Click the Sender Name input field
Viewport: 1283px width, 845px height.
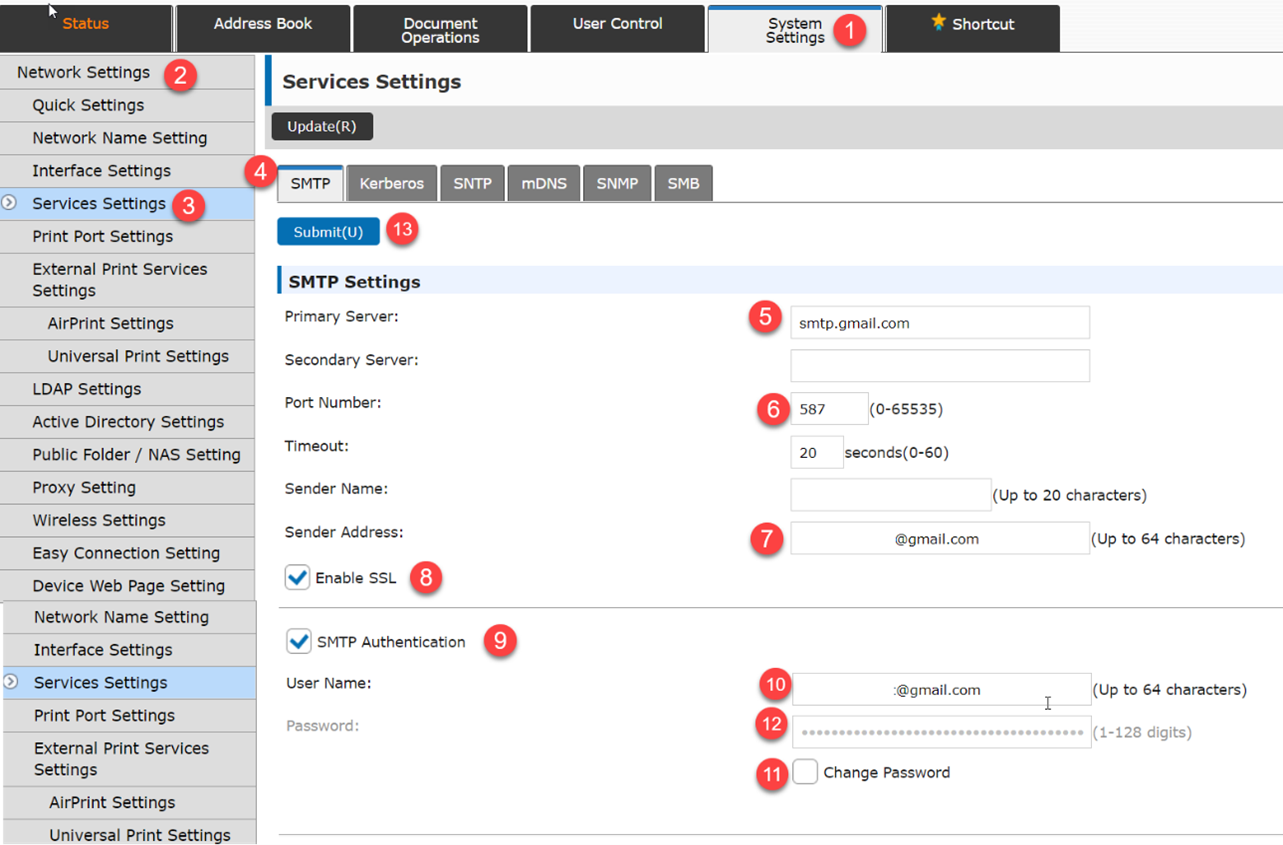pos(890,495)
